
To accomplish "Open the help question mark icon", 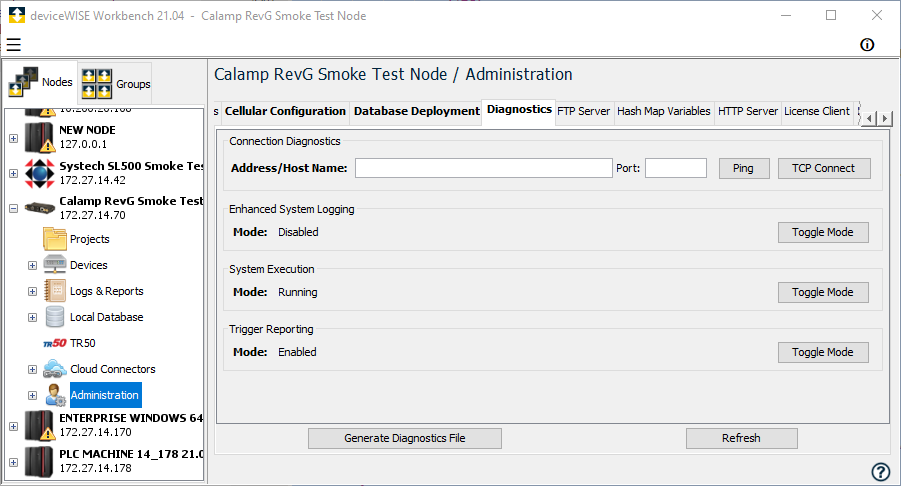I will [880, 472].
